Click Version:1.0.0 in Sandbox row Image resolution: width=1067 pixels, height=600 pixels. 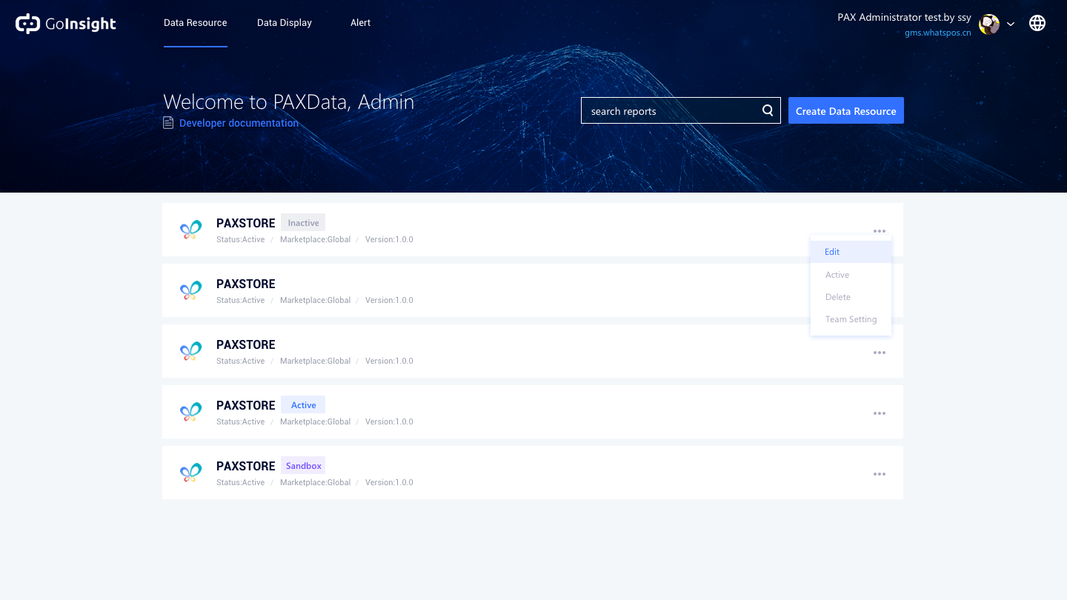tap(389, 482)
